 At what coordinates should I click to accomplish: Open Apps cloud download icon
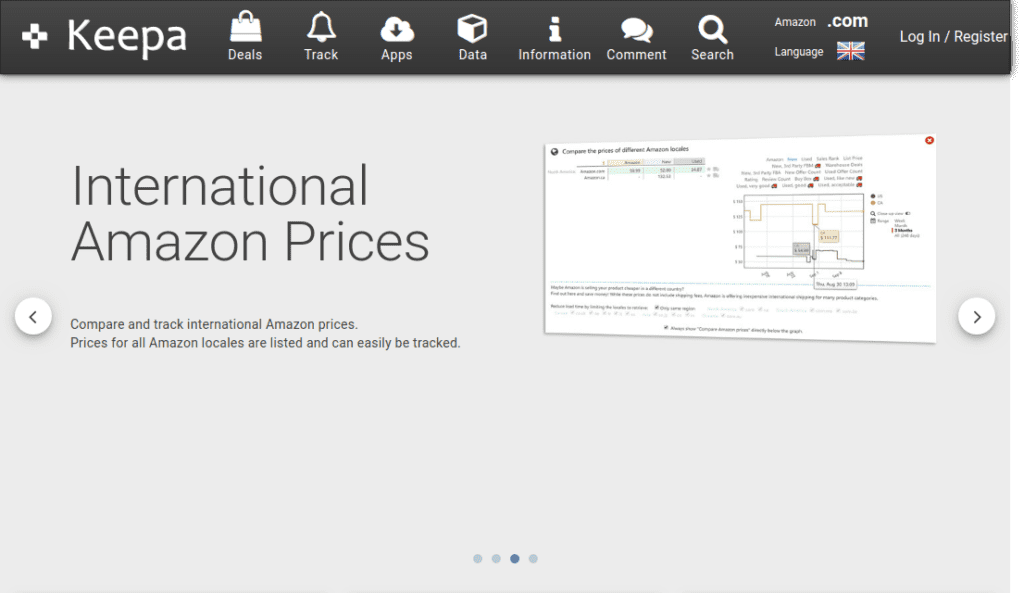click(x=397, y=28)
